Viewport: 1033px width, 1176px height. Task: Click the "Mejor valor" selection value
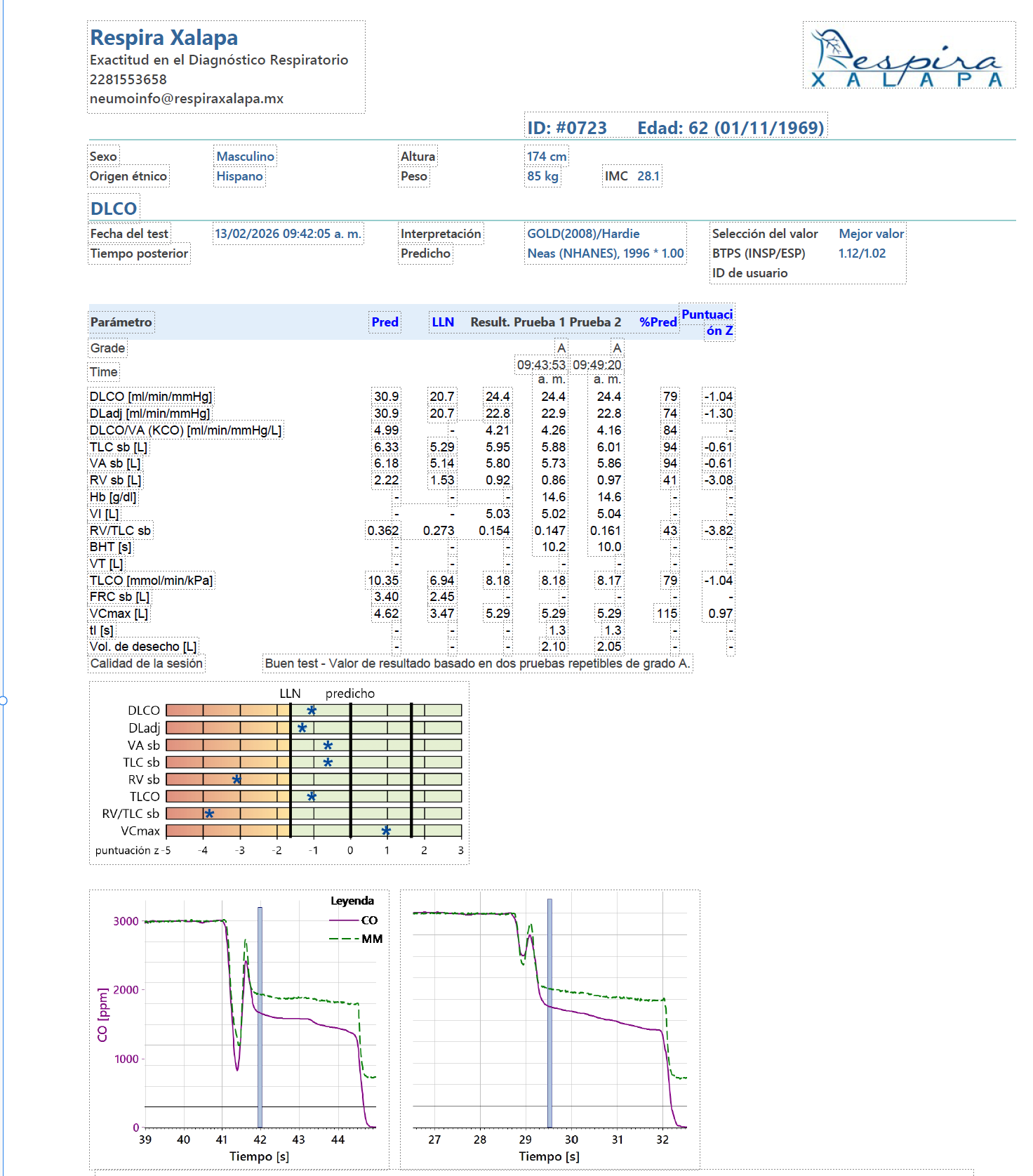click(872, 234)
